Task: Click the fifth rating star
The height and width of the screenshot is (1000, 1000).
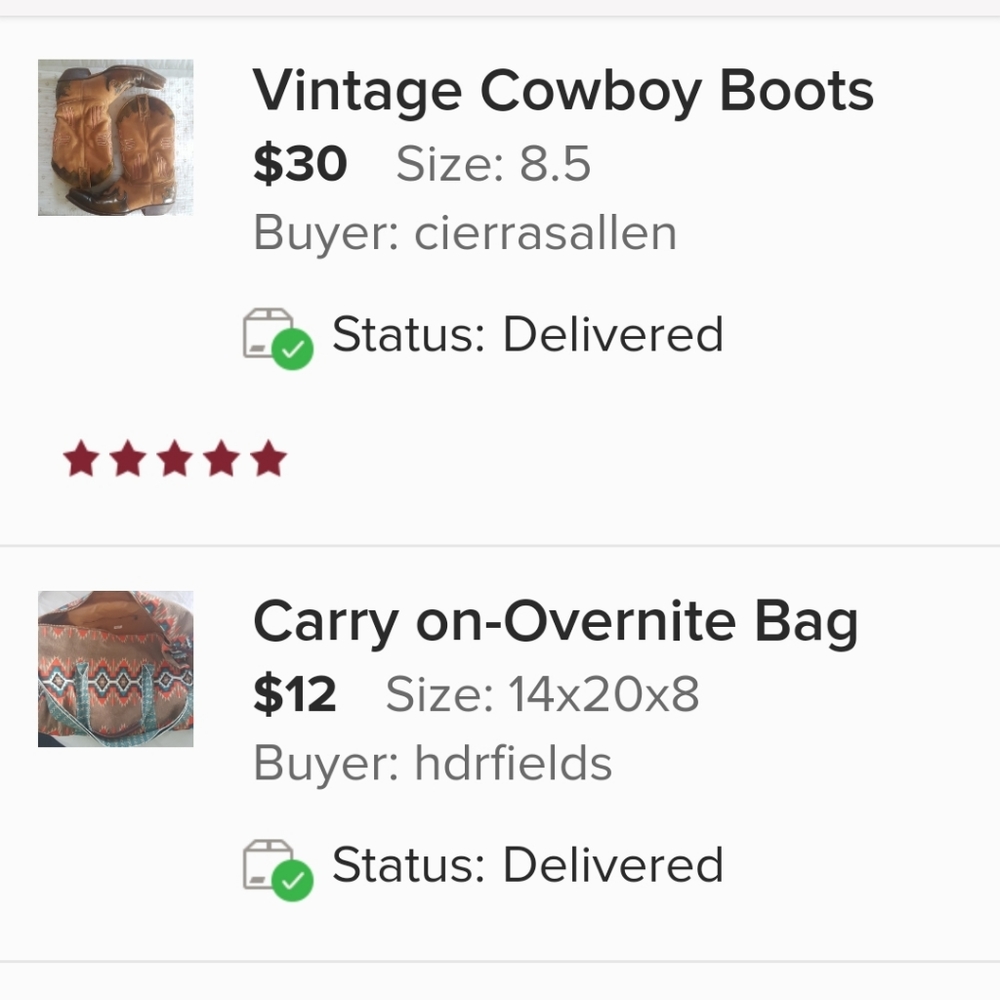Action: tap(268, 460)
